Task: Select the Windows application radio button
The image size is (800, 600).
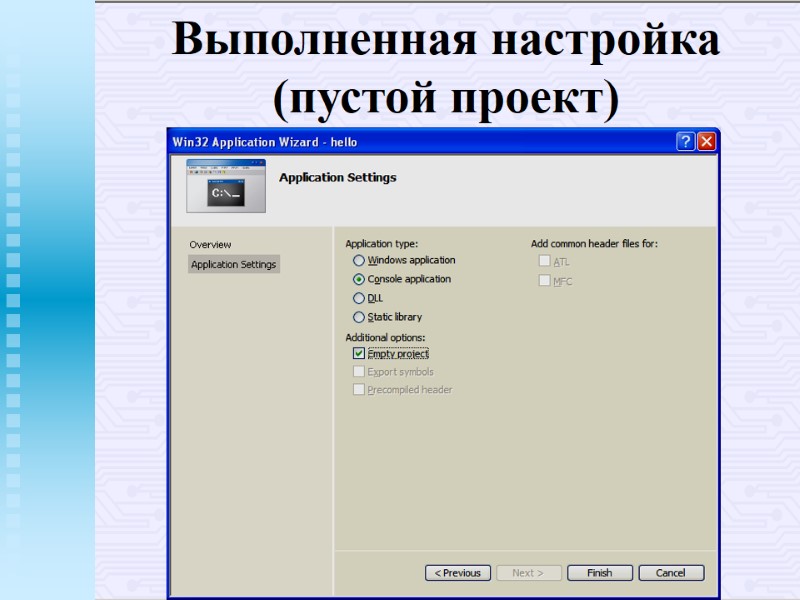Action: pos(359,260)
